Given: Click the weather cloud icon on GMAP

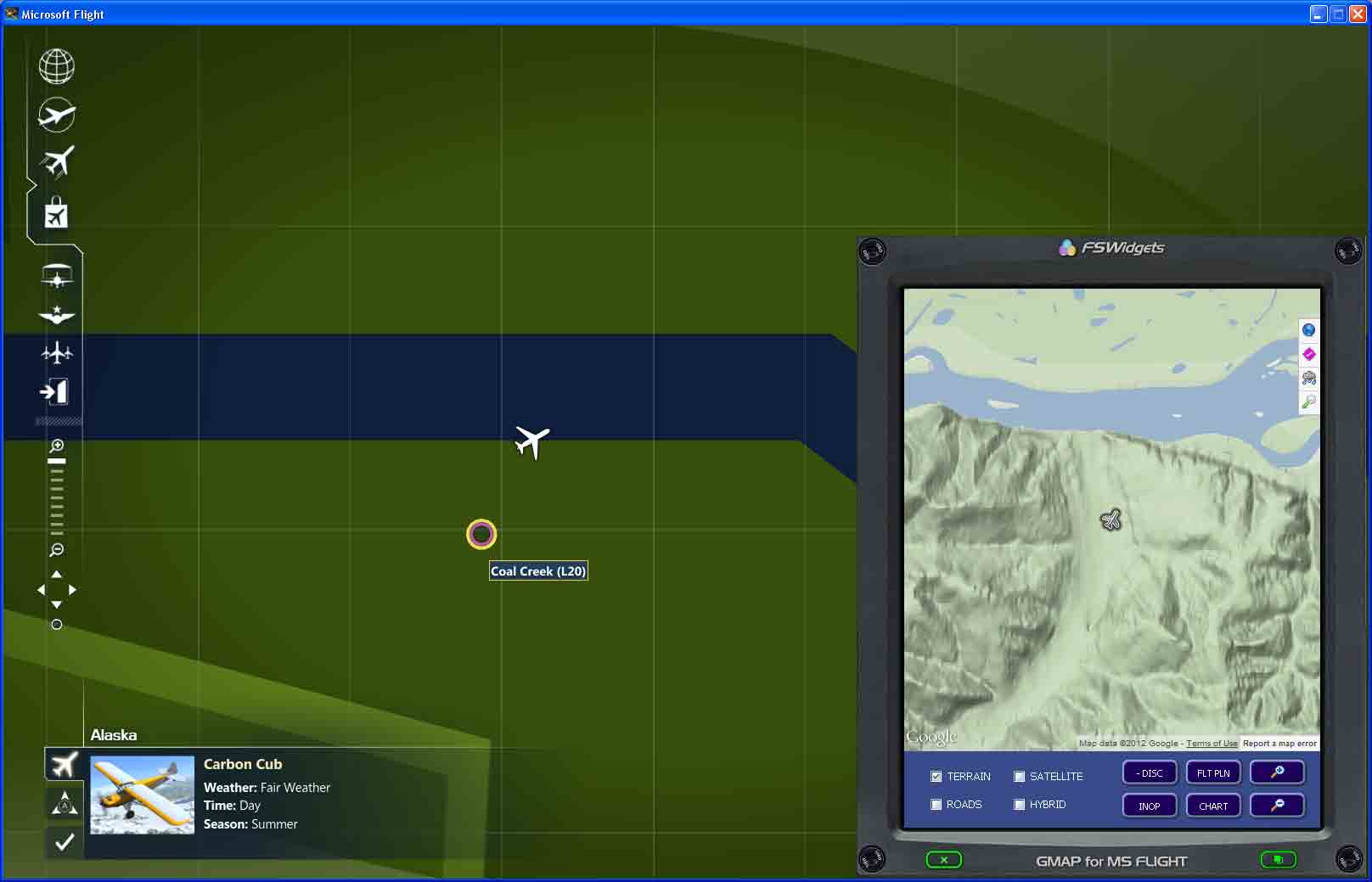Looking at the screenshot, I should [1309, 378].
